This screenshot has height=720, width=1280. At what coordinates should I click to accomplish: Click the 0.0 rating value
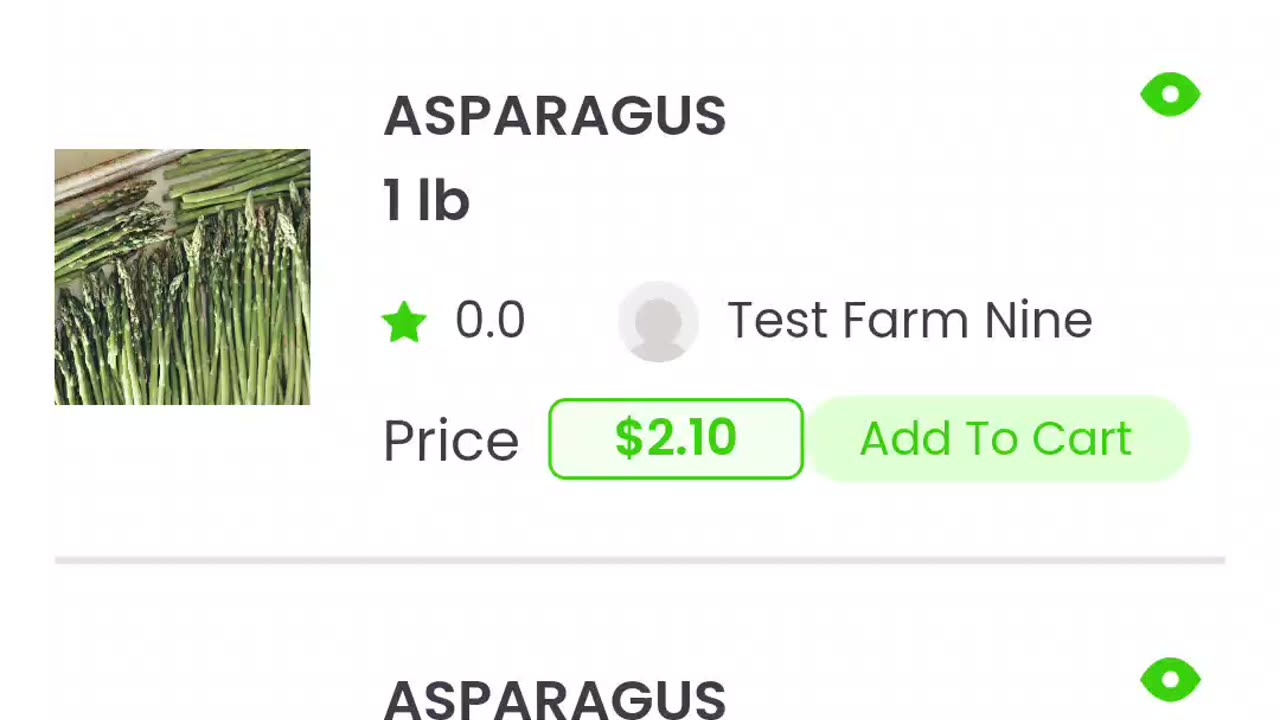click(x=490, y=321)
